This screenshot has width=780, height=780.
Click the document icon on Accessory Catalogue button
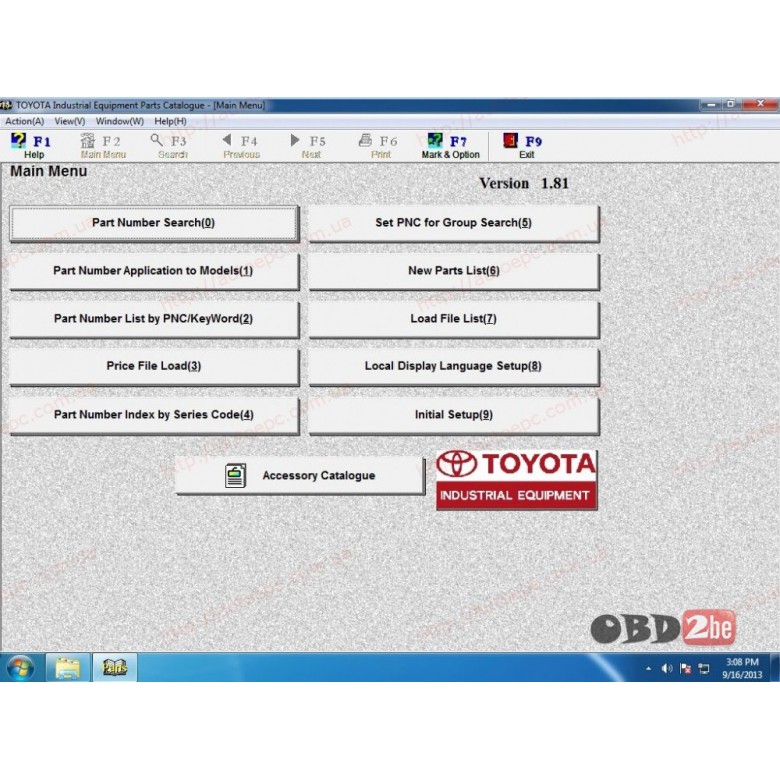[235, 476]
